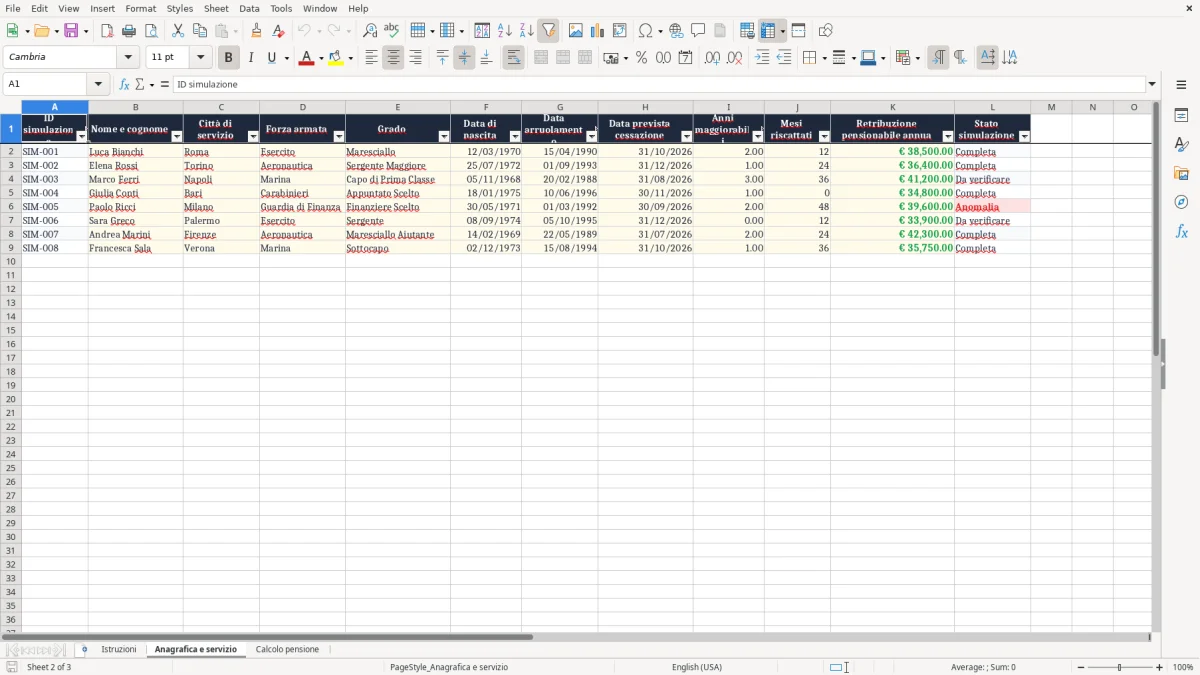The image size is (1200, 675).
Task: Switch to Calcolo pensione sheet tab
Action: point(287,650)
